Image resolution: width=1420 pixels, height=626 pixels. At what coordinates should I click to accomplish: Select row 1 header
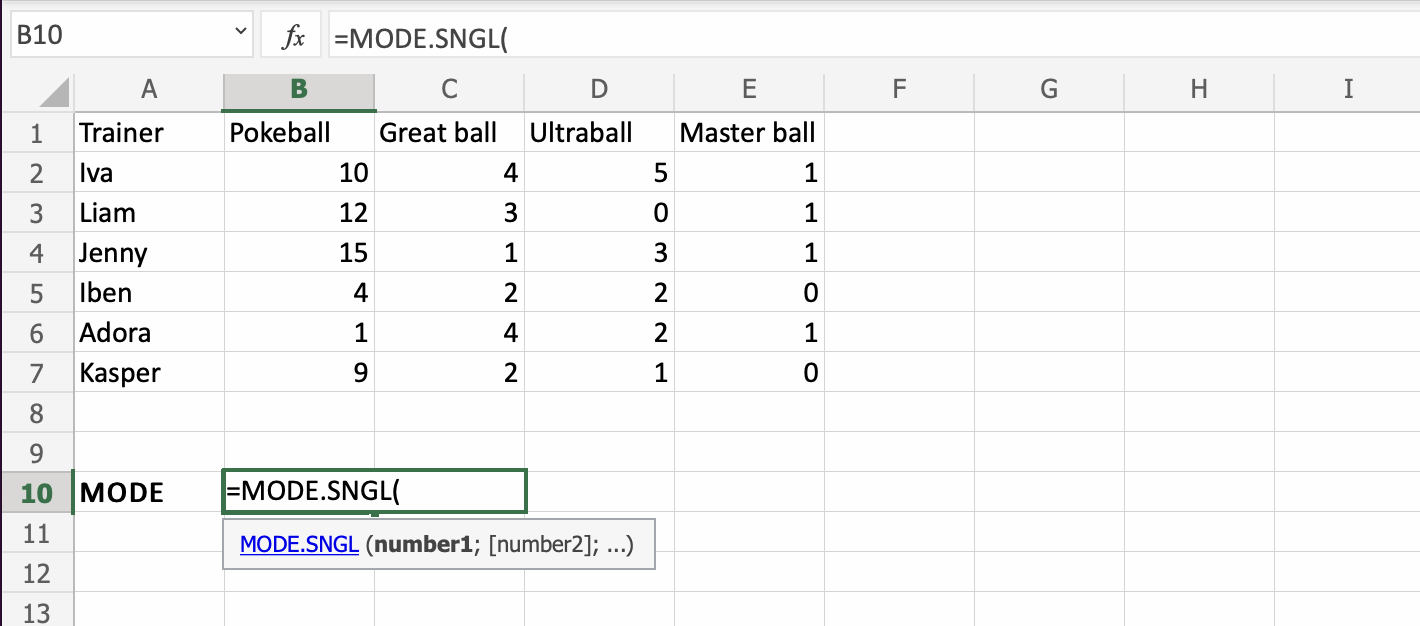pyautogui.click(x=37, y=133)
